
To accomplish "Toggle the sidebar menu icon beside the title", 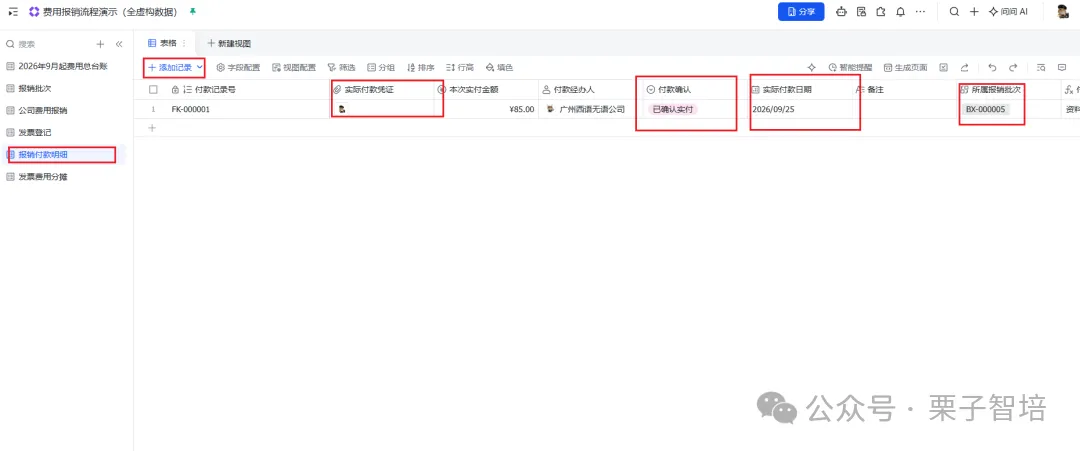I will coord(13,12).
